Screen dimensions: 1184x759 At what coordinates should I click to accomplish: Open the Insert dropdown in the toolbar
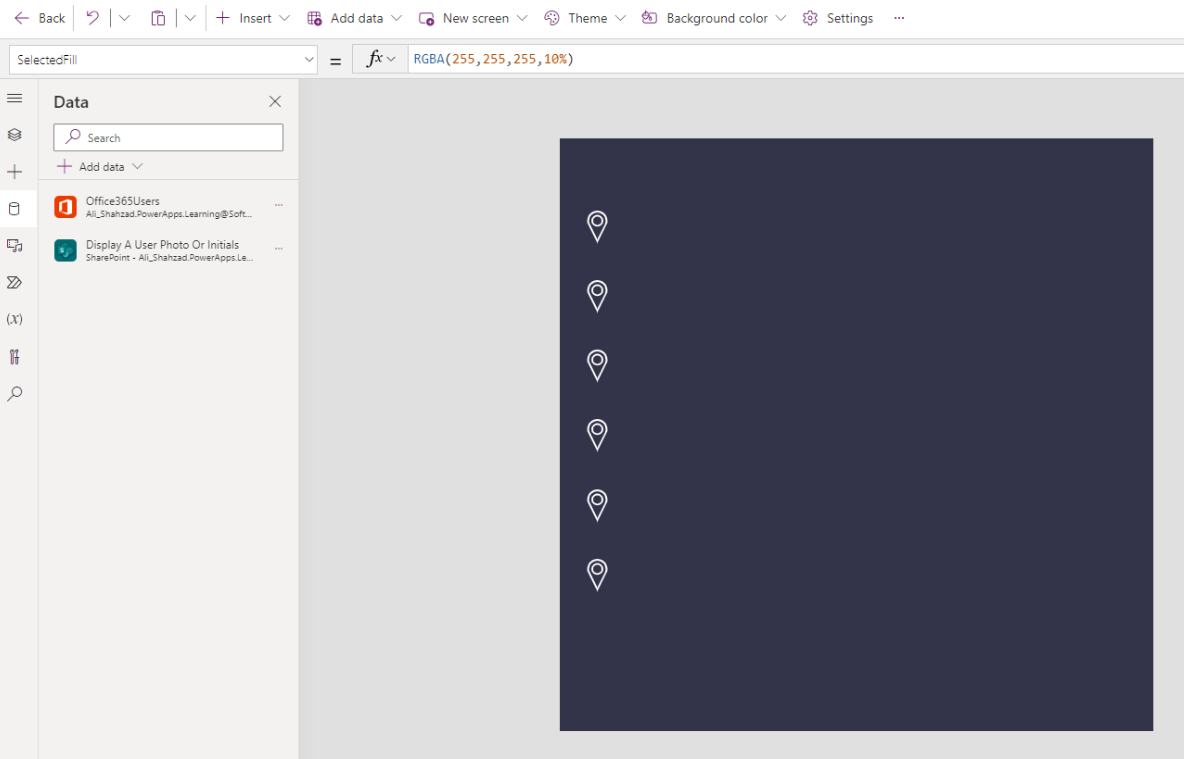(x=253, y=17)
